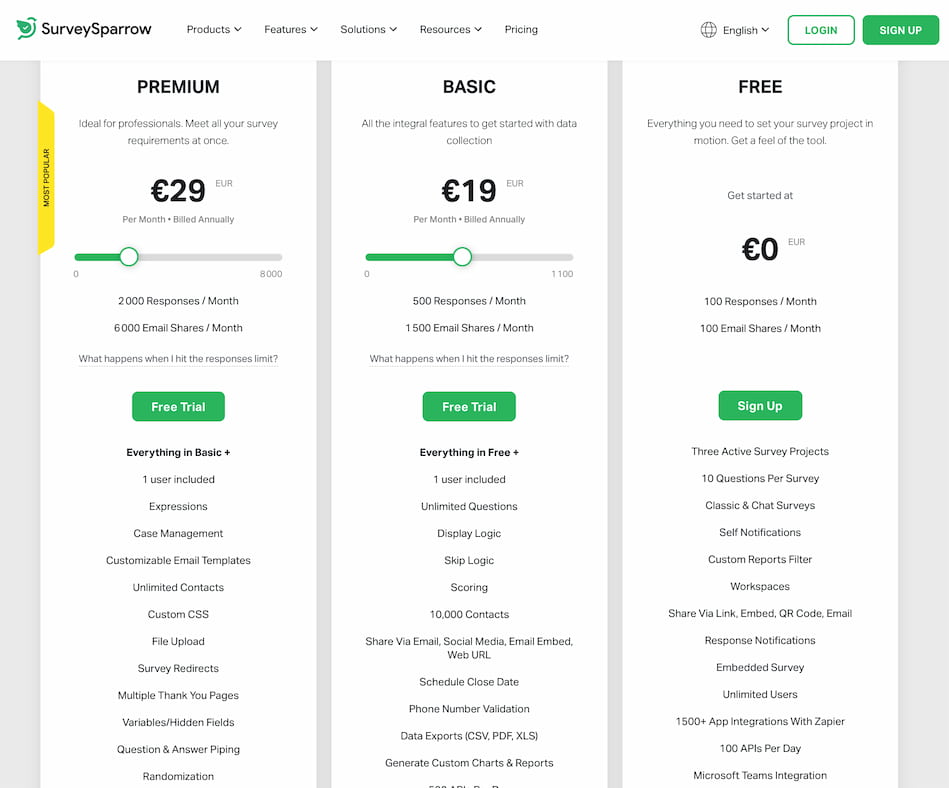949x788 pixels.
Task: Open the responses limit link under Premium
Action: pyautogui.click(x=178, y=358)
